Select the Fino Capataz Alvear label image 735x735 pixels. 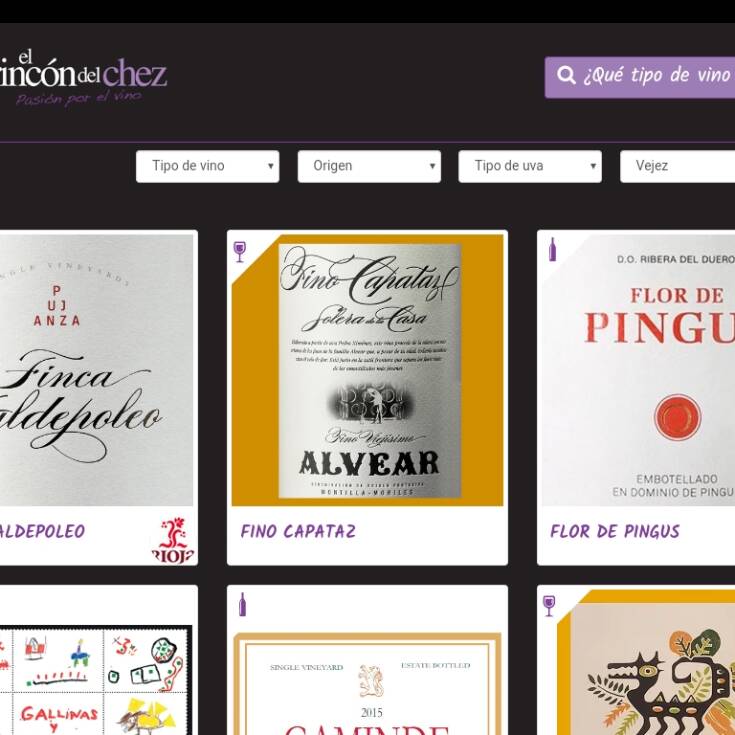(368, 370)
